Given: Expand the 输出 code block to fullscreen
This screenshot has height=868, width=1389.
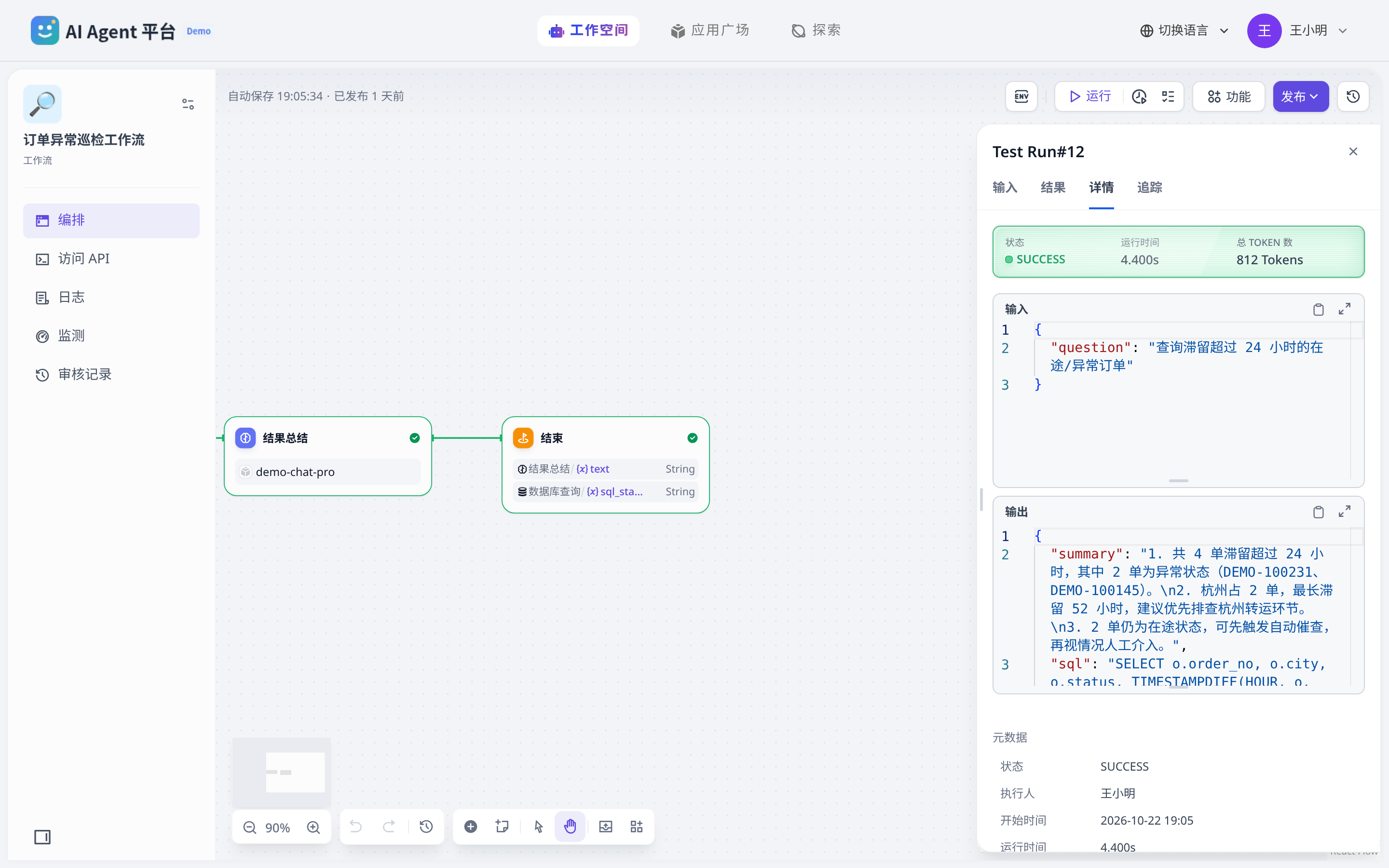Looking at the screenshot, I should (x=1344, y=512).
